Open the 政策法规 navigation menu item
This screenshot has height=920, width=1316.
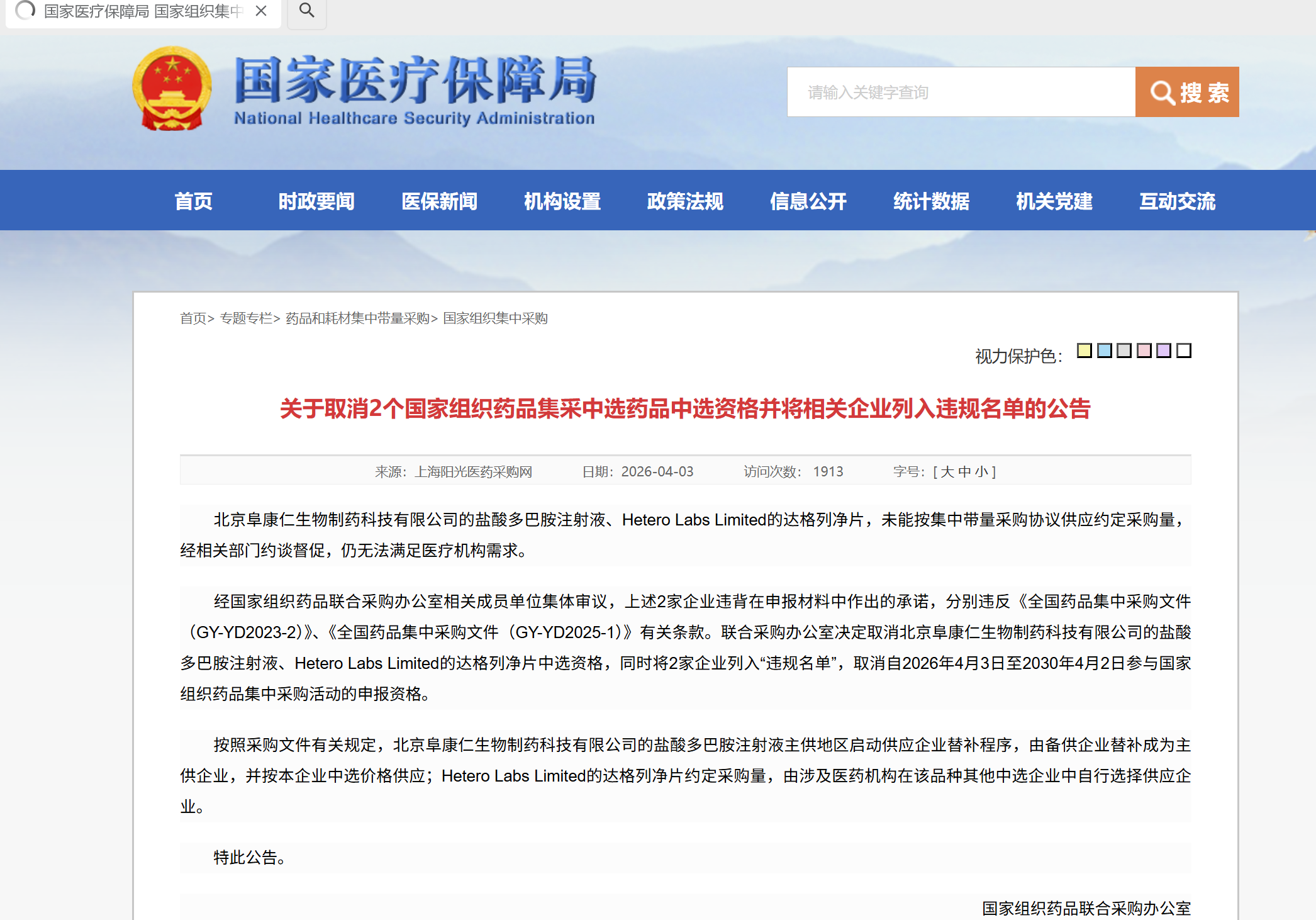click(684, 201)
